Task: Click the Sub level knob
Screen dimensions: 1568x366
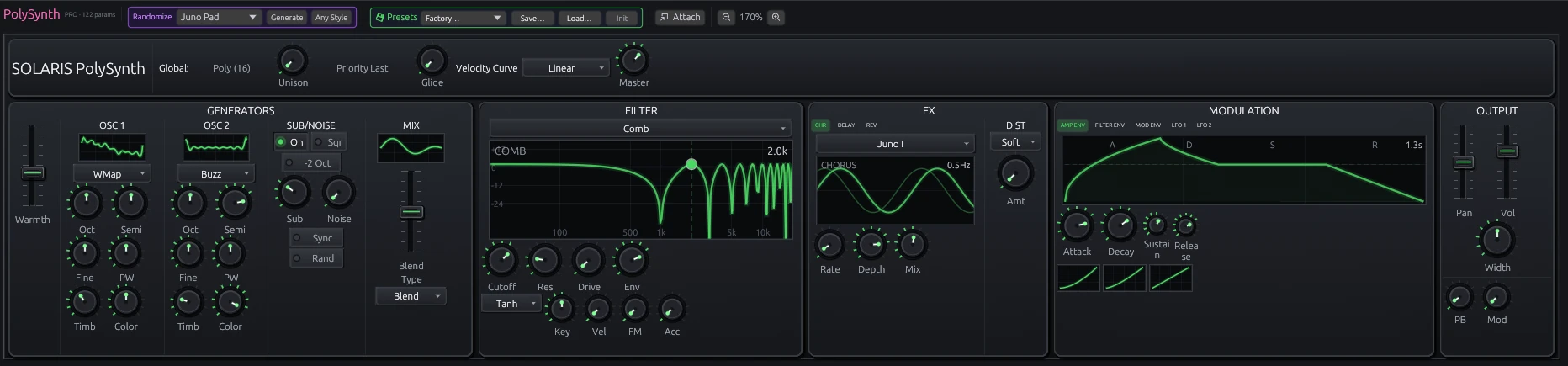Action: pyautogui.click(x=294, y=193)
